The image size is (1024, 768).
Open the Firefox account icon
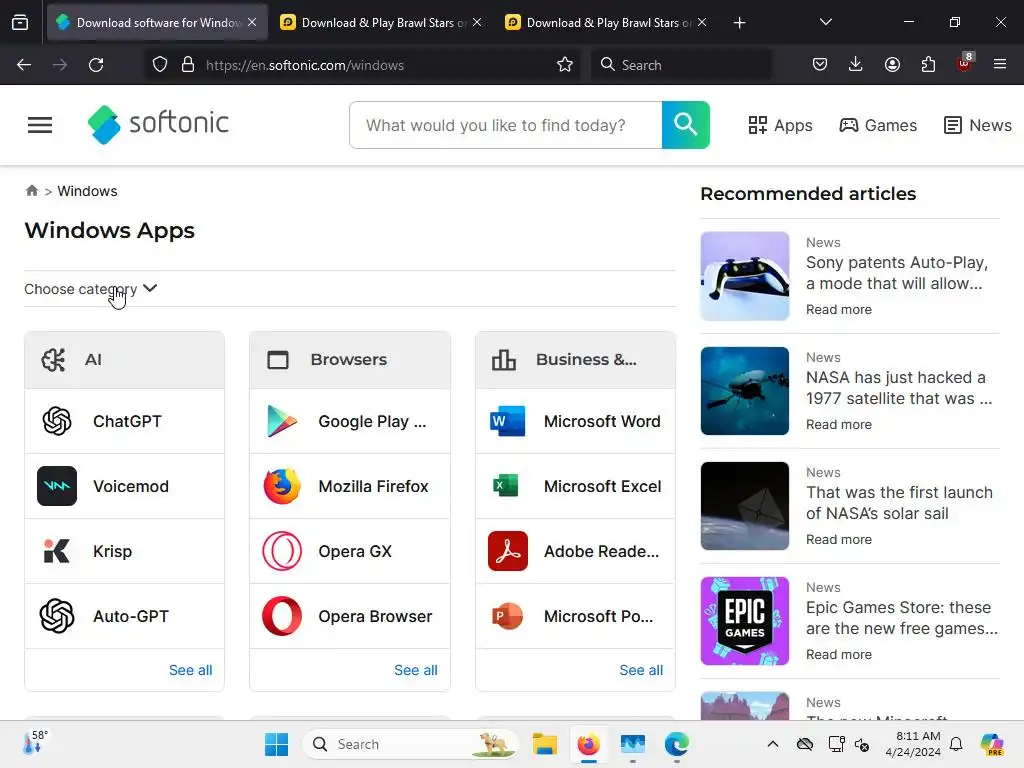(892, 65)
